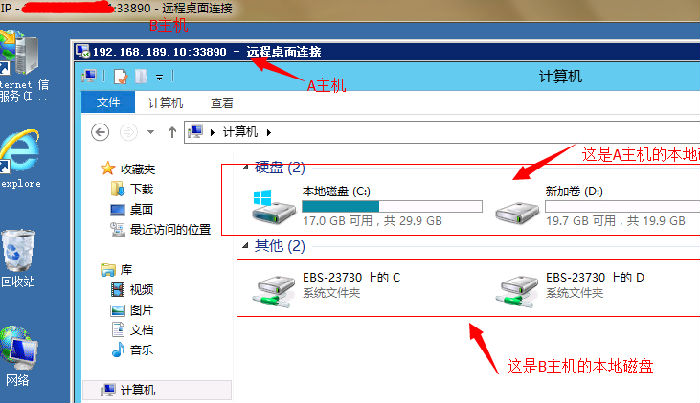Viewport: 700px width, 403px height.
Task: Click the 计算机 address bar path
Action: (x=240, y=132)
